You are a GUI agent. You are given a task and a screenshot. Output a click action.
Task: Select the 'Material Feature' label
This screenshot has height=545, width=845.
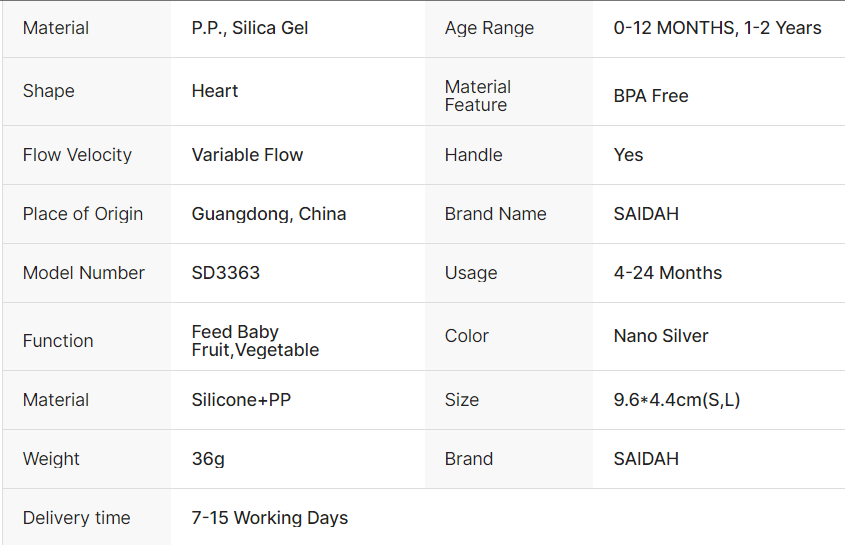point(478,96)
